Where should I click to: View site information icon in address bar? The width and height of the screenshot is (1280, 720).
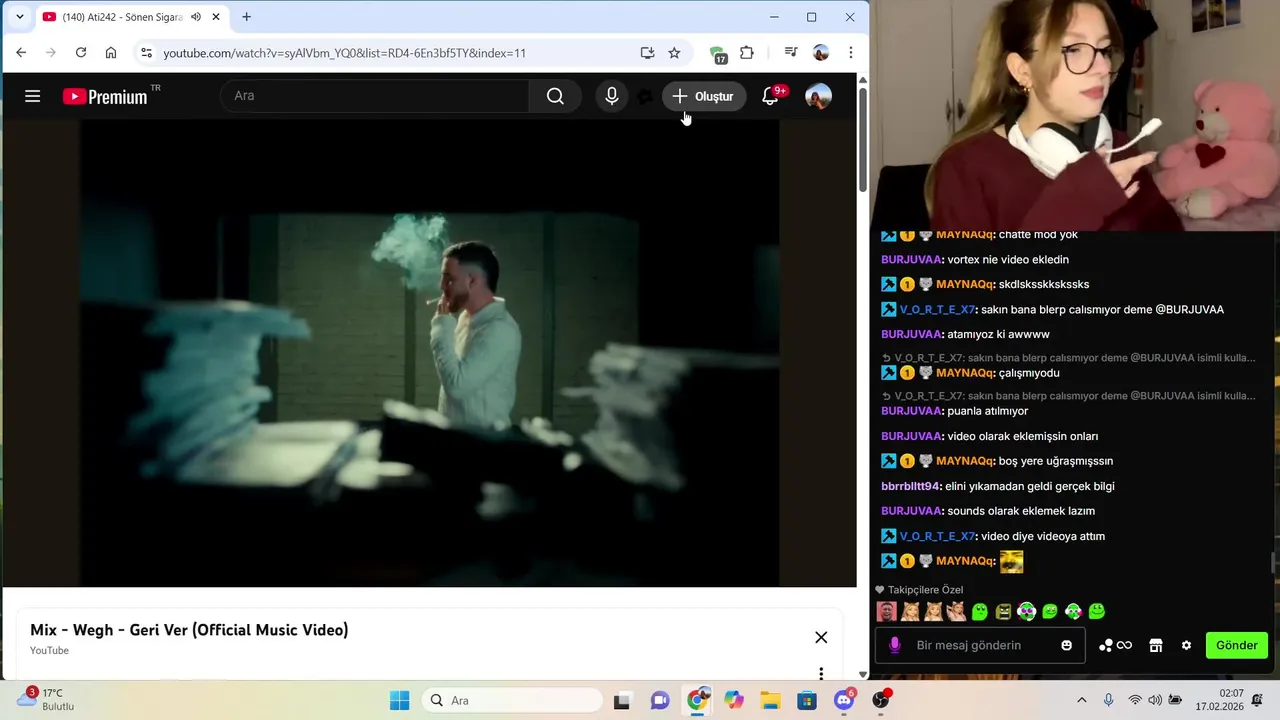(146, 53)
